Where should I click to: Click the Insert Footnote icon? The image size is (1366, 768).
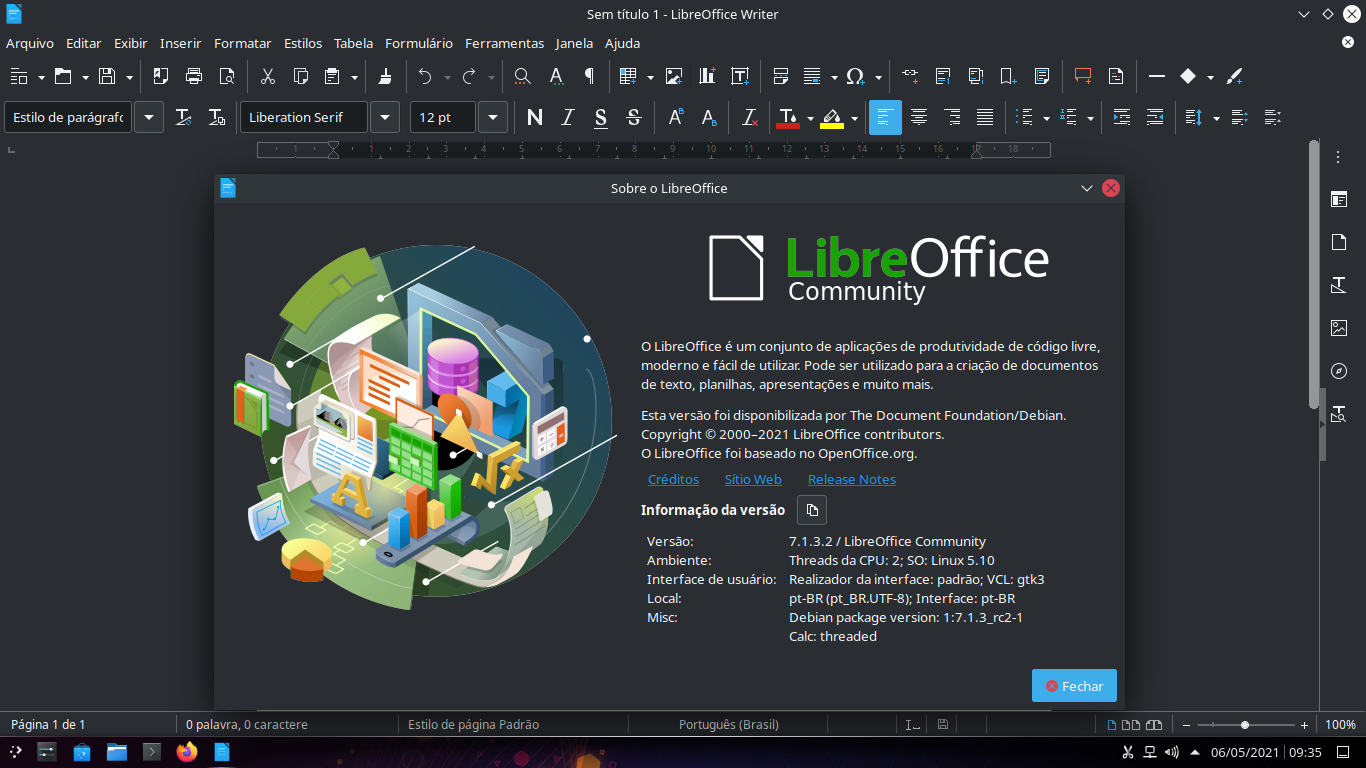[943, 76]
